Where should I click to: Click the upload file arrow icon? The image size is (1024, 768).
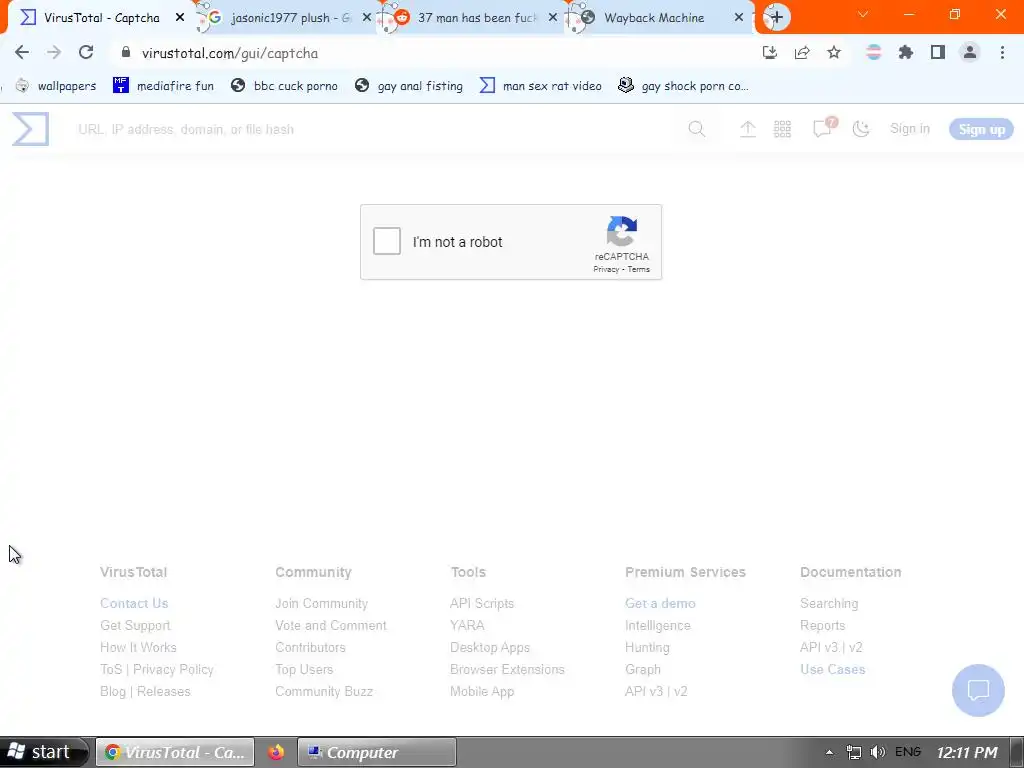pyautogui.click(x=748, y=129)
